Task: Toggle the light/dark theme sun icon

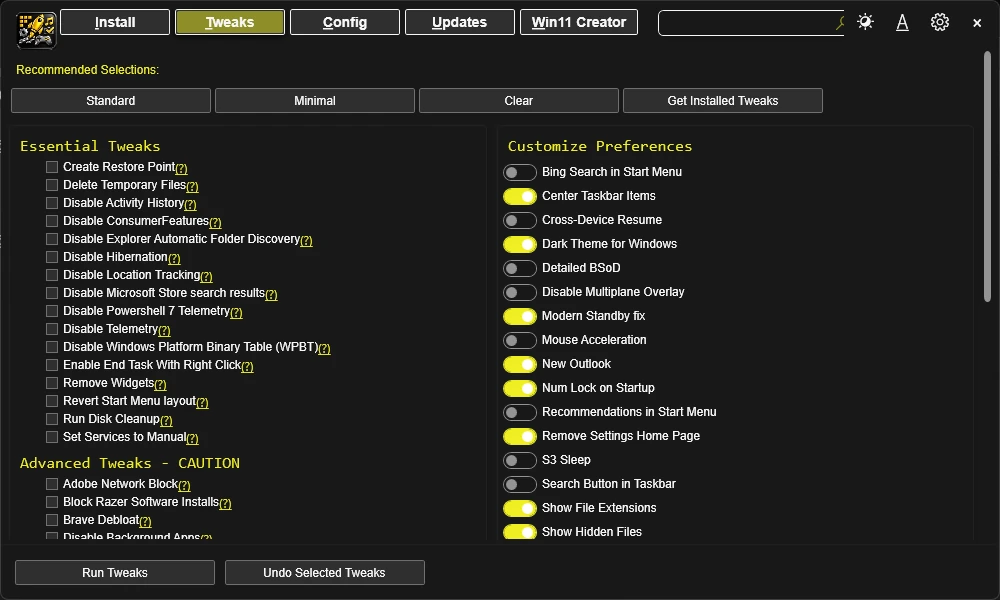Action: tap(865, 22)
